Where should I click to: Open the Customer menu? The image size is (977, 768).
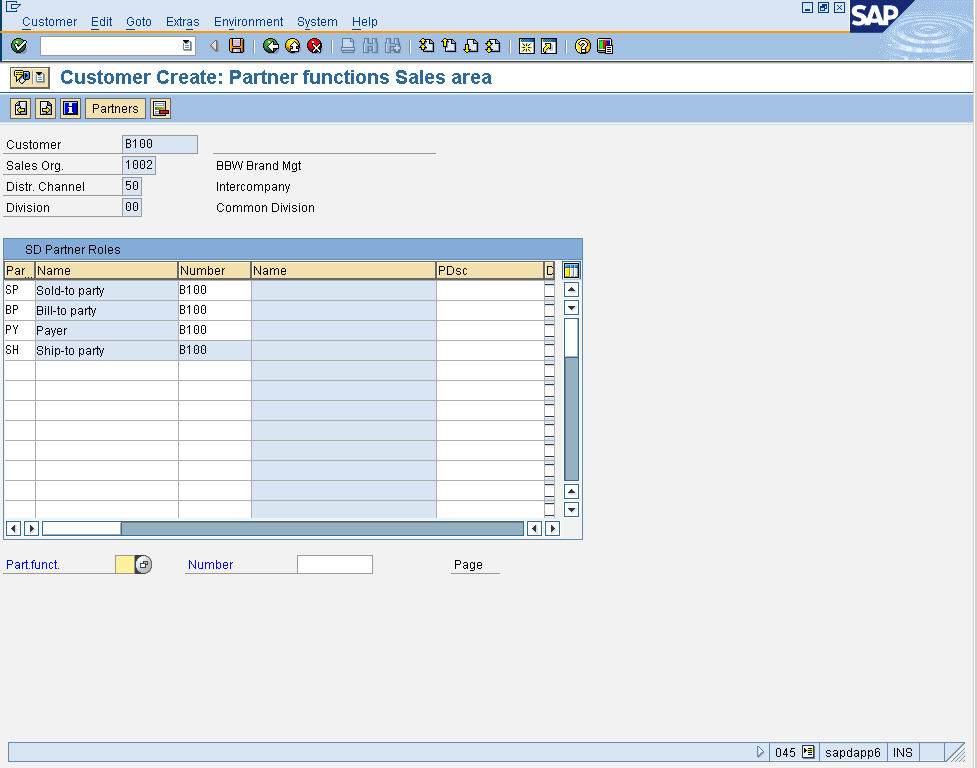49,22
